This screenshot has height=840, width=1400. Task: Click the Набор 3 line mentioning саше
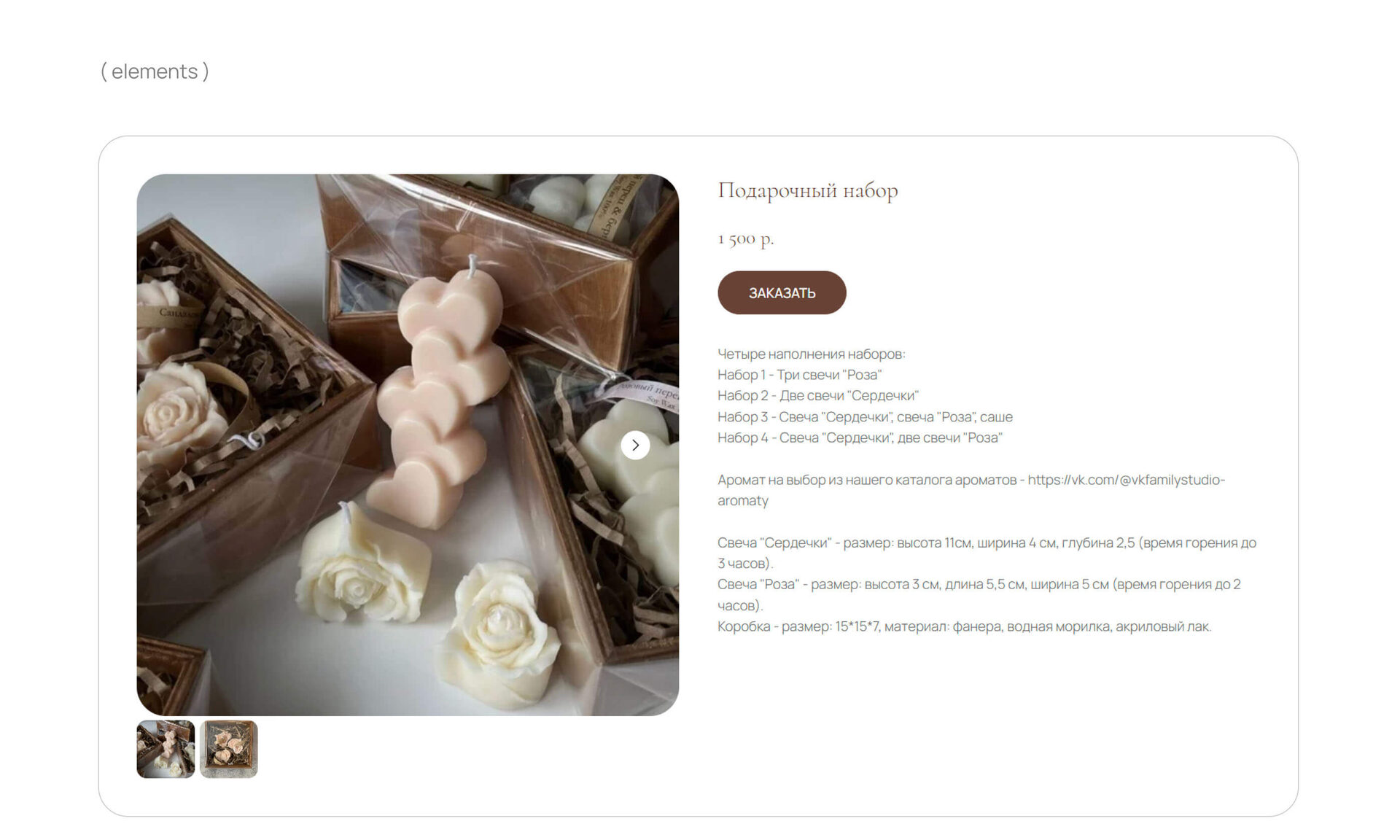865,416
